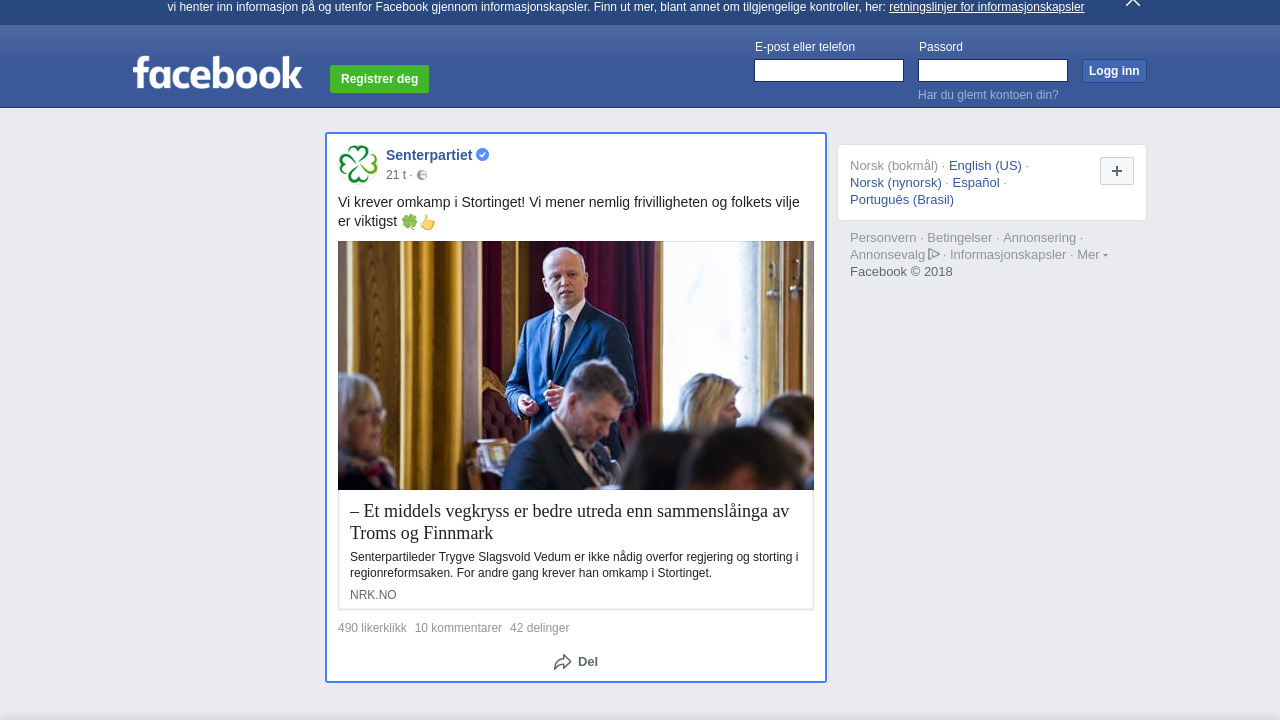Viewport: 1280px width, 720px height.
Task: Open the retningslinjer for informasjonskapsler link
Action: [x=986, y=7]
